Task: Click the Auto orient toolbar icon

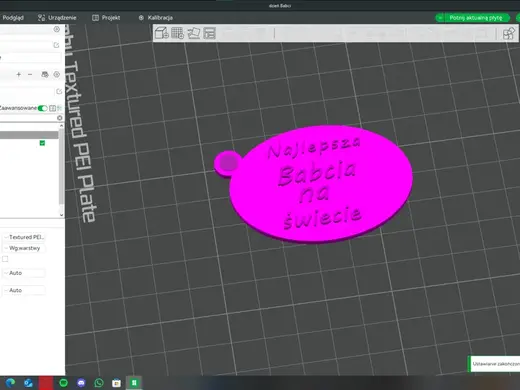Action: point(193,33)
